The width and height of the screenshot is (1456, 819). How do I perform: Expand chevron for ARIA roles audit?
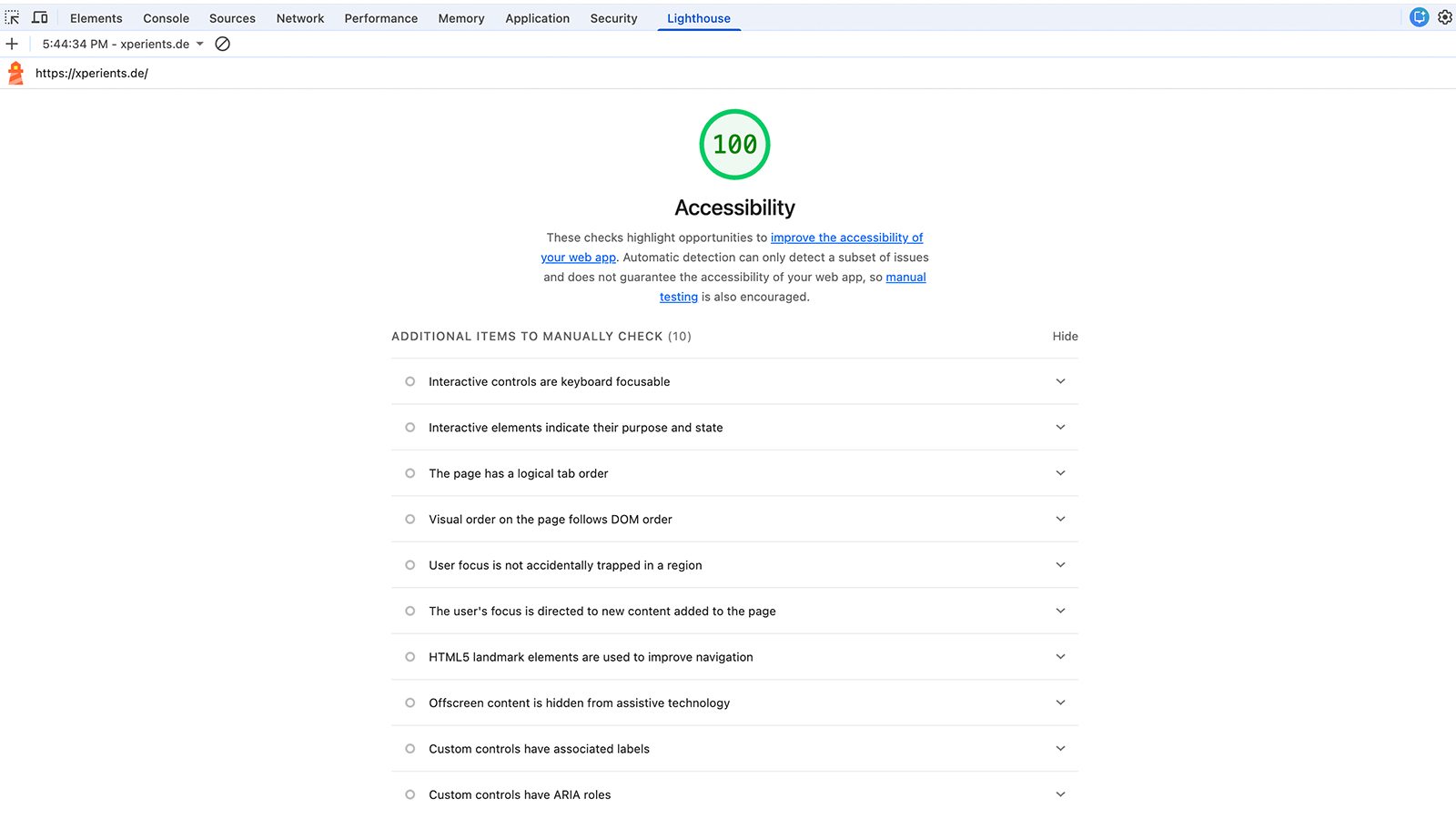tap(1060, 794)
